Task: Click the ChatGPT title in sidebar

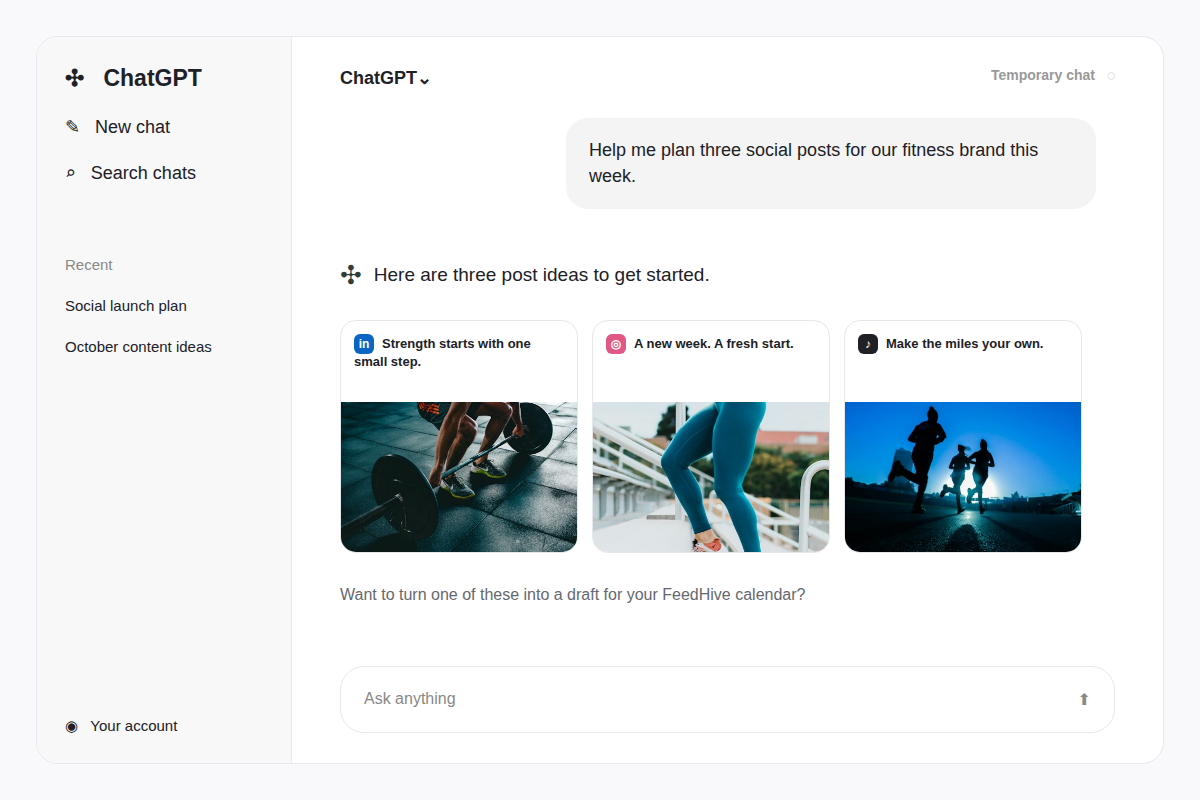Action: click(153, 78)
